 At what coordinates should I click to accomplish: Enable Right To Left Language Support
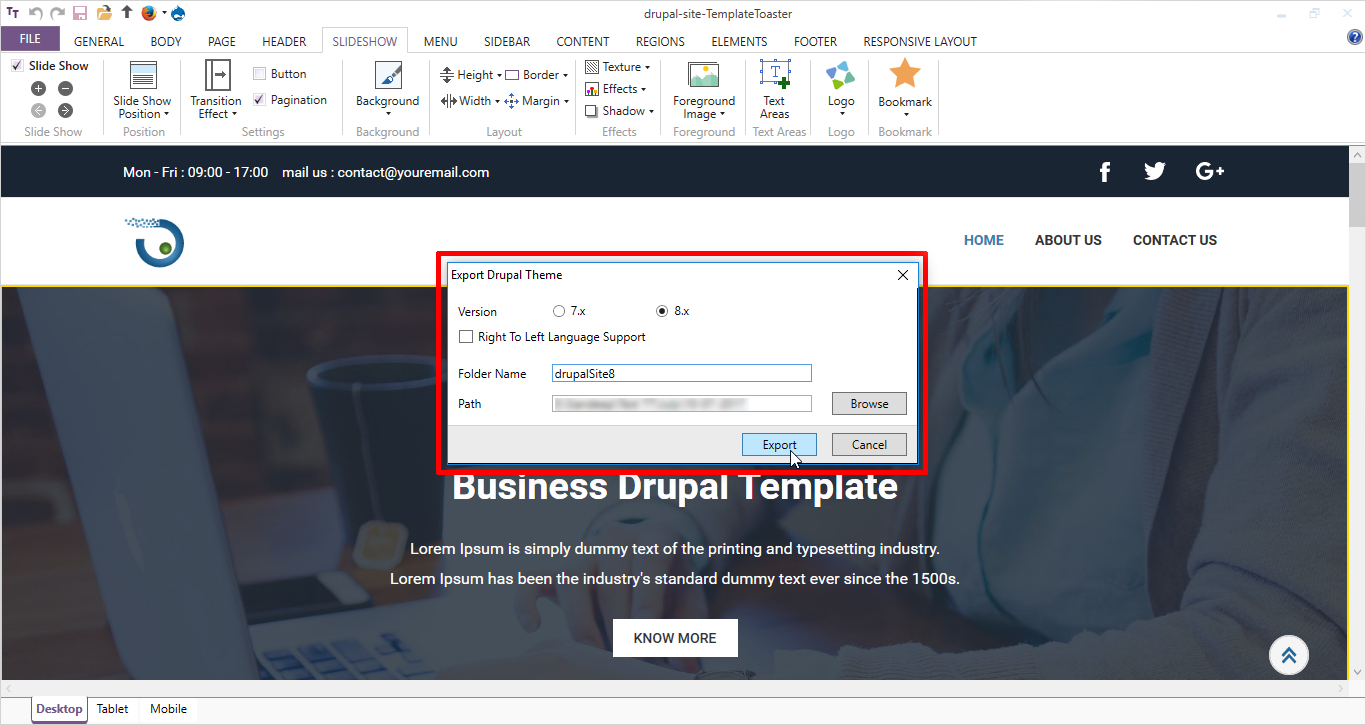pos(466,337)
